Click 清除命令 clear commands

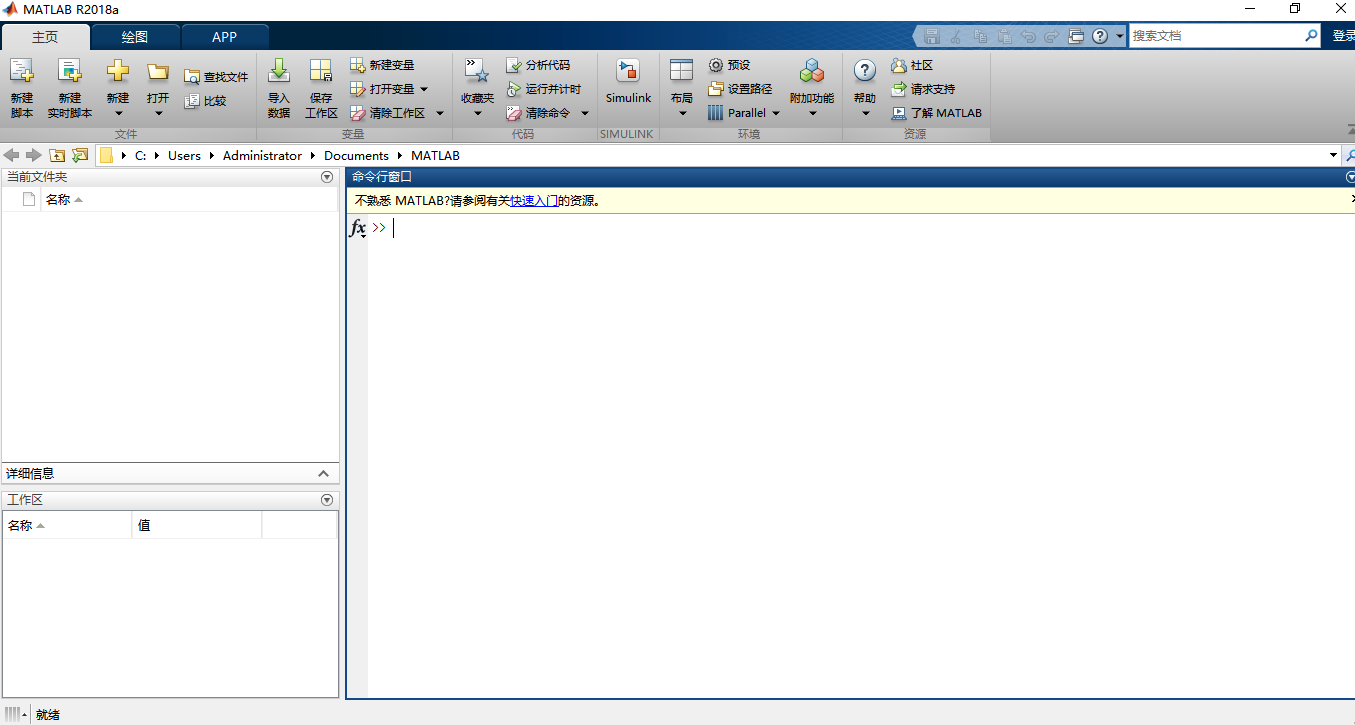538,113
